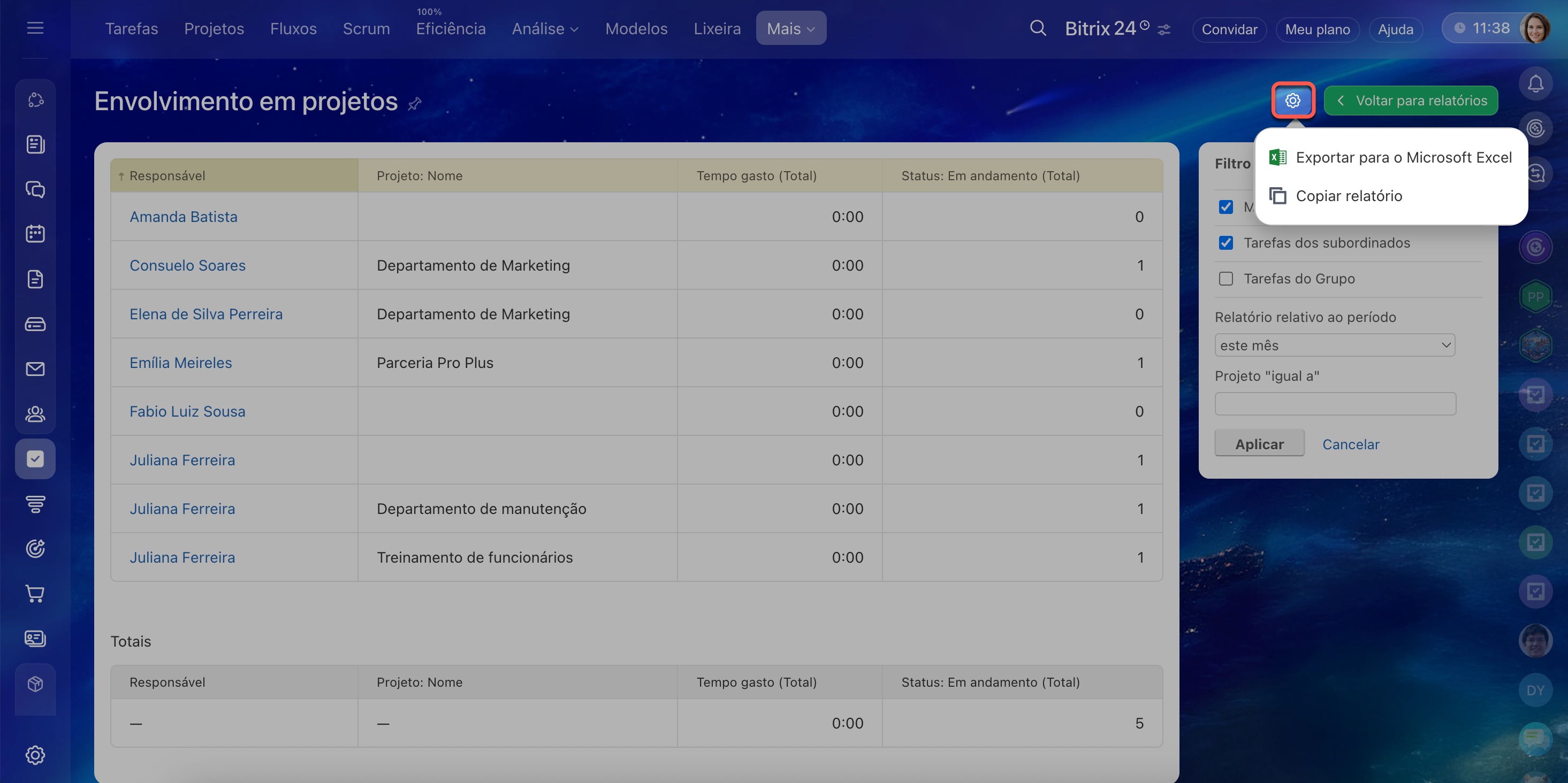The height and width of the screenshot is (783, 1568).
Task: Choose Copiar relatório menu option
Action: point(1348,196)
